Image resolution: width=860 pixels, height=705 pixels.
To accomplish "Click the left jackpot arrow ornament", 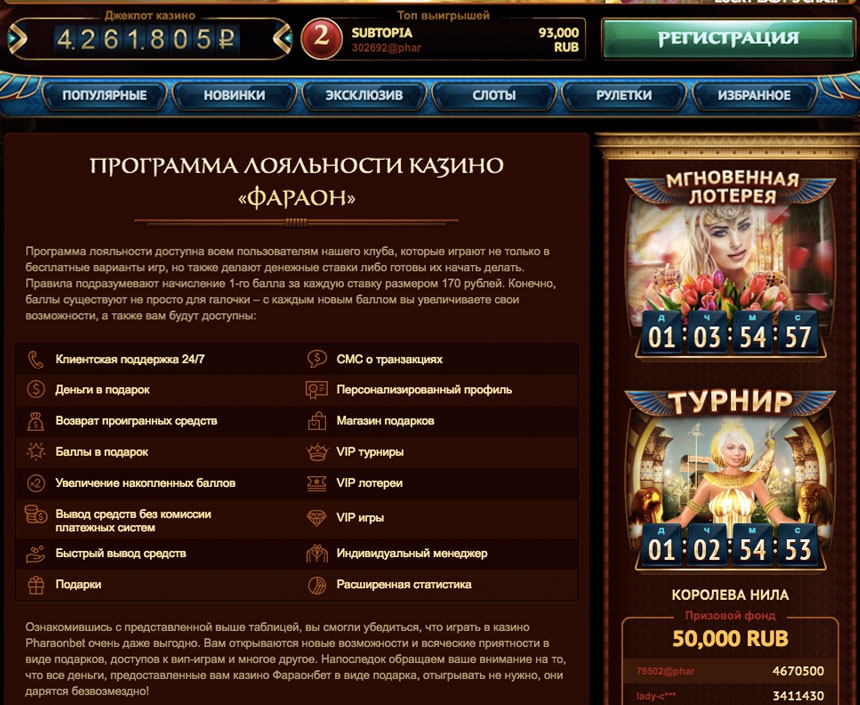I will (17, 38).
